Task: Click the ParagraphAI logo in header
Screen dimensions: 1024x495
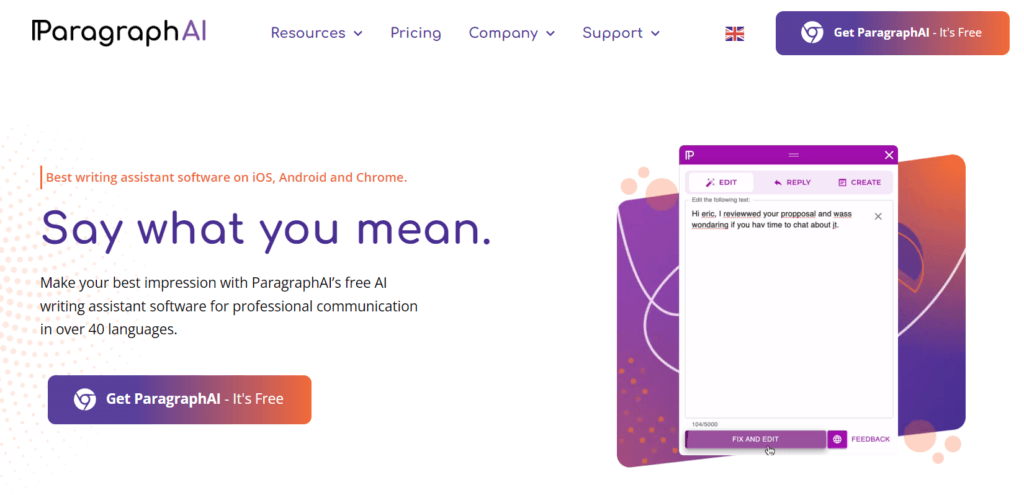Action: 119,32
